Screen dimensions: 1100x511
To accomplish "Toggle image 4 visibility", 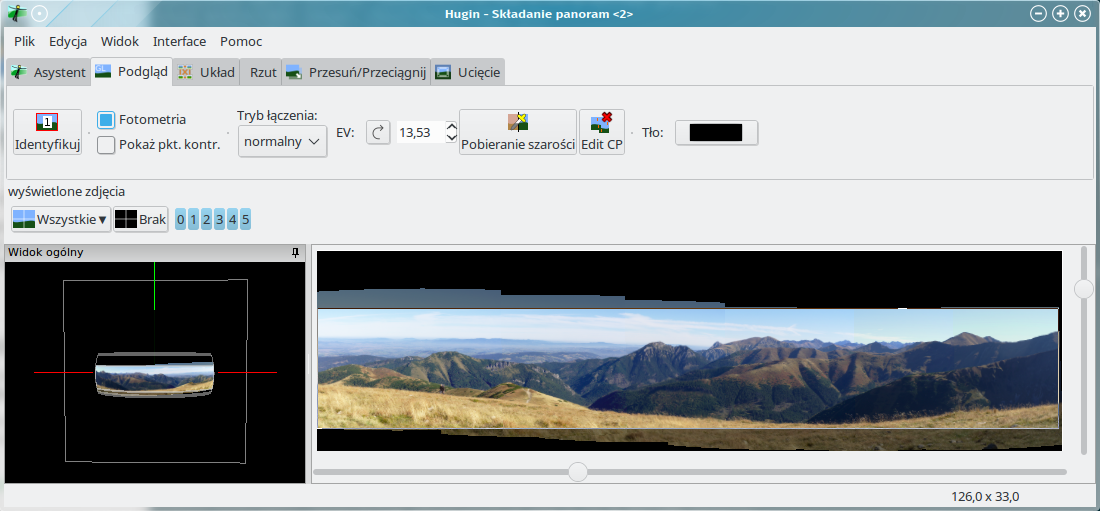I will (x=232, y=220).
